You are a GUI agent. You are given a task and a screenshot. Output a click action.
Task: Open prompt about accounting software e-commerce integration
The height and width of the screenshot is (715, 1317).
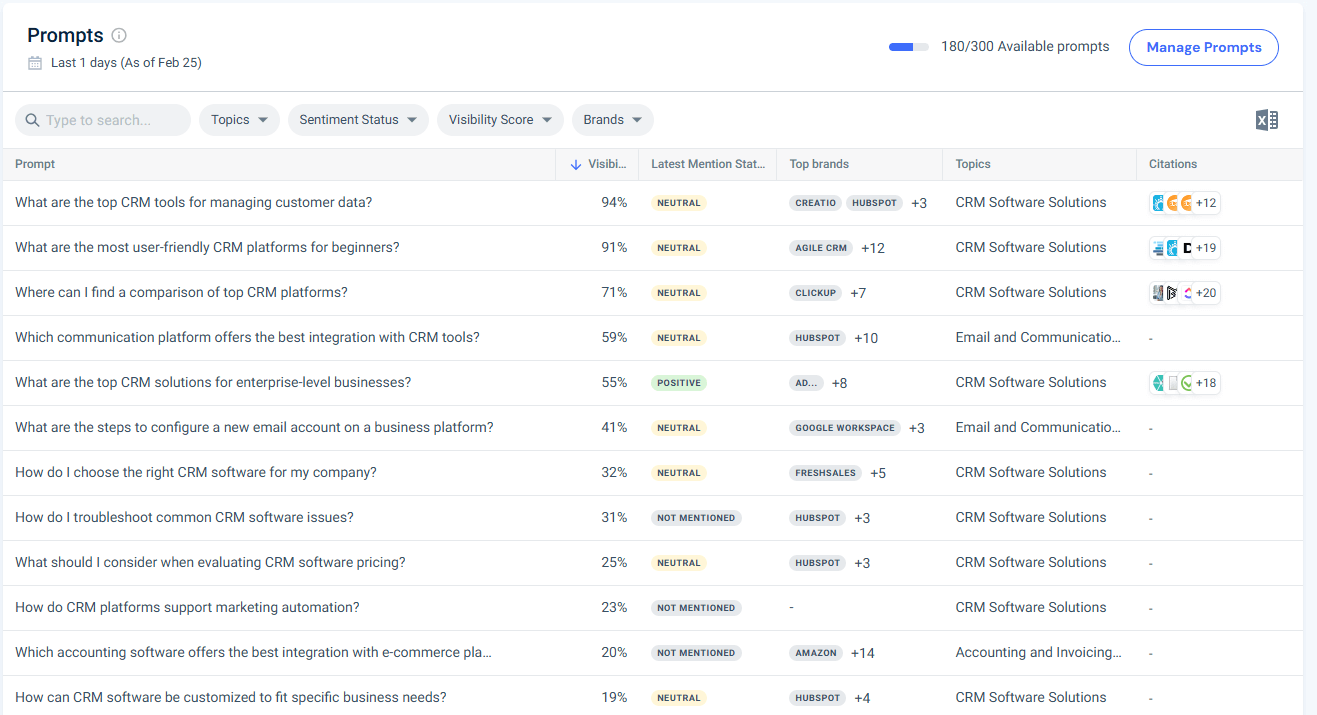253,653
